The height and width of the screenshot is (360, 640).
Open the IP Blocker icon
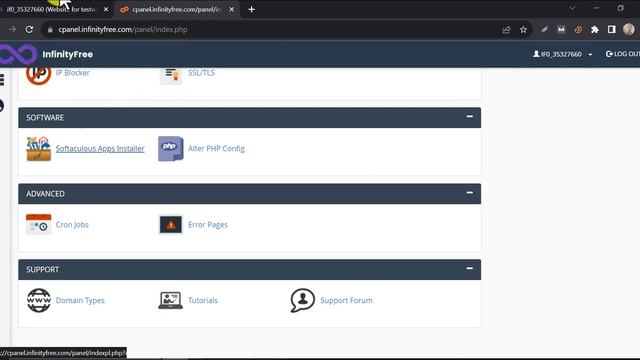(x=38, y=75)
